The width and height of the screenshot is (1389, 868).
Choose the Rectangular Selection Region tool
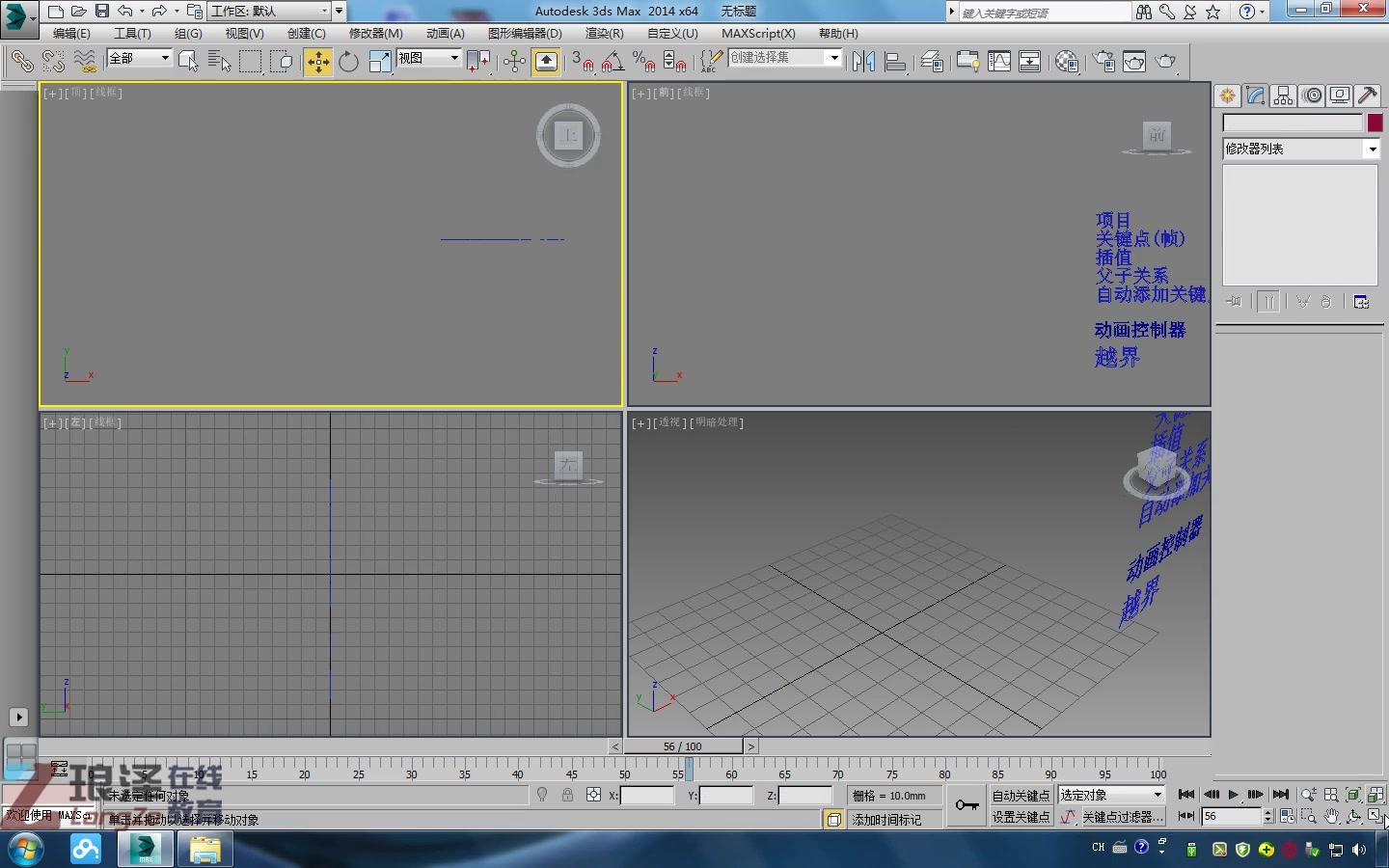coord(251,62)
